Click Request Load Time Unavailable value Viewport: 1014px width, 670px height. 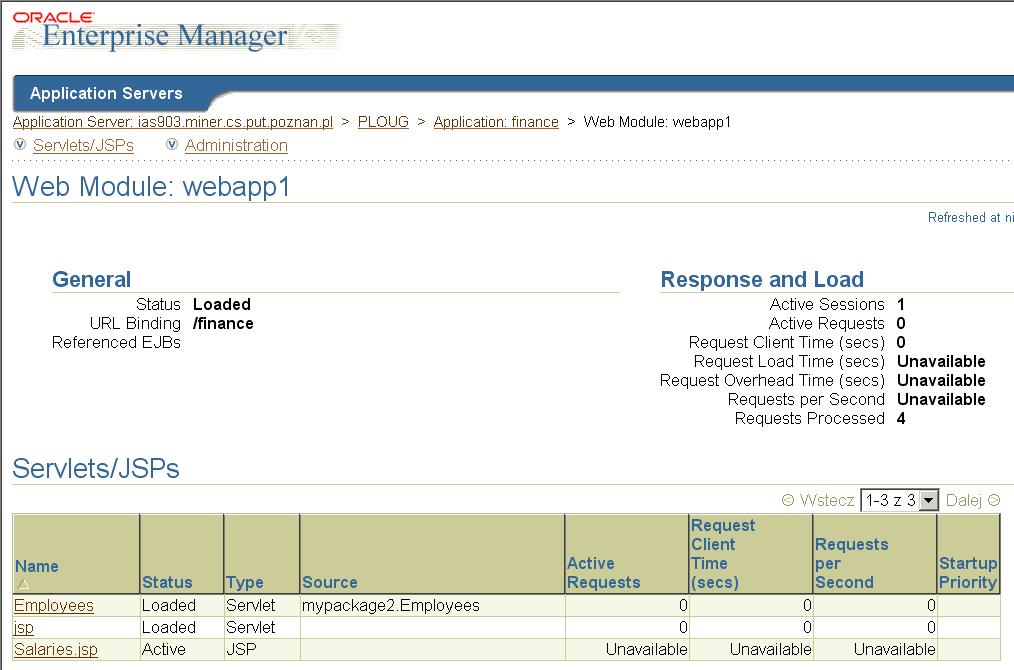(x=942, y=362)
